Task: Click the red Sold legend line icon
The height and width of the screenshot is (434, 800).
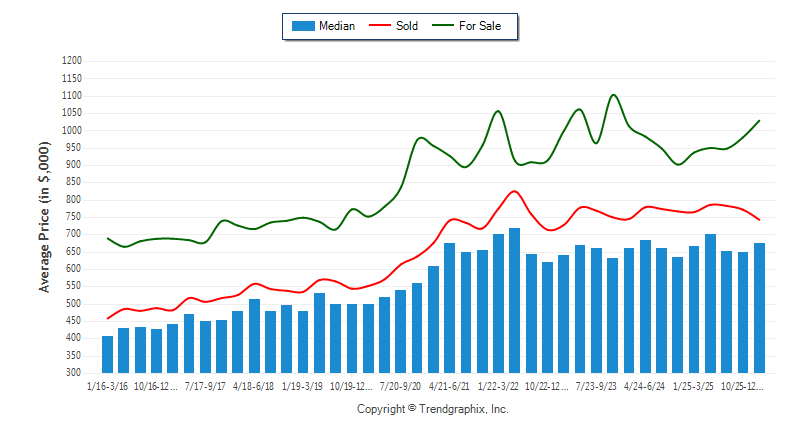Action: coord(381,26)
